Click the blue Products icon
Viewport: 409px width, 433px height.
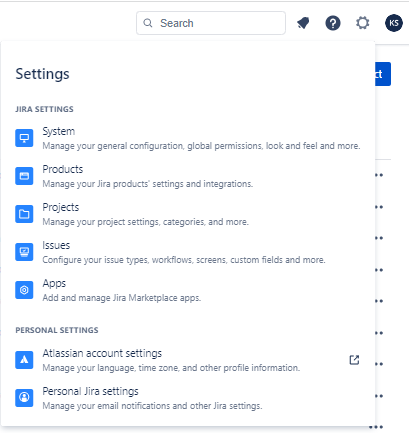coord(24,176)
